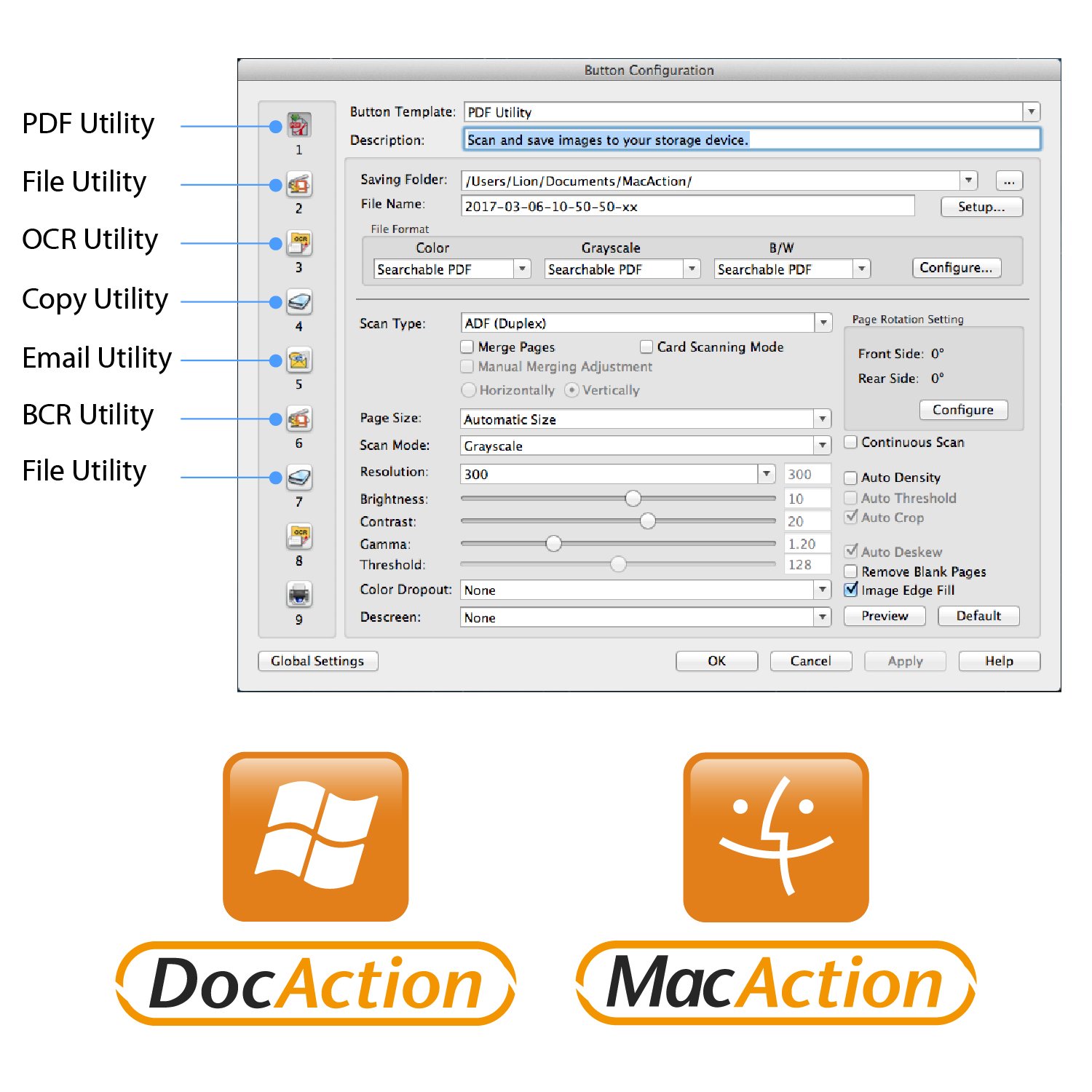Open the B/W file format dropdown

[862, 269]
